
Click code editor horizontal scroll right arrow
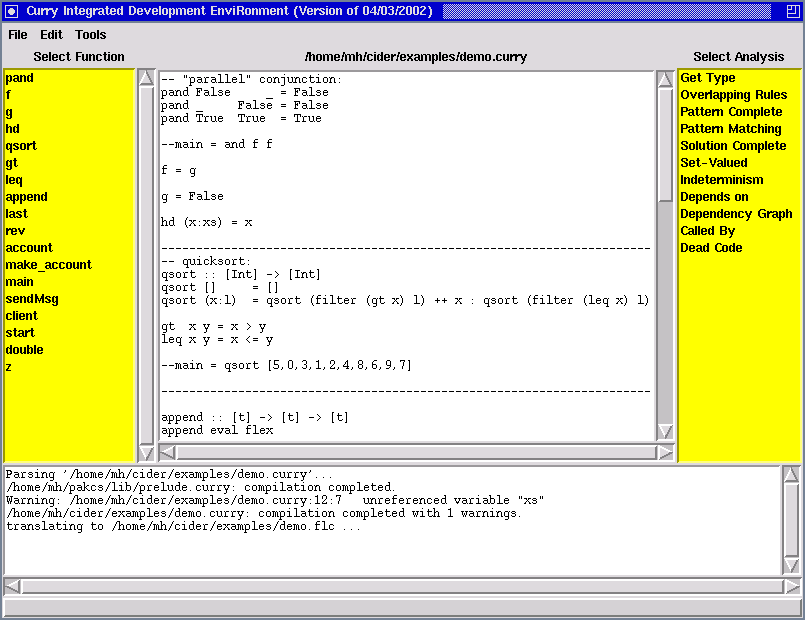coord(665,452)
